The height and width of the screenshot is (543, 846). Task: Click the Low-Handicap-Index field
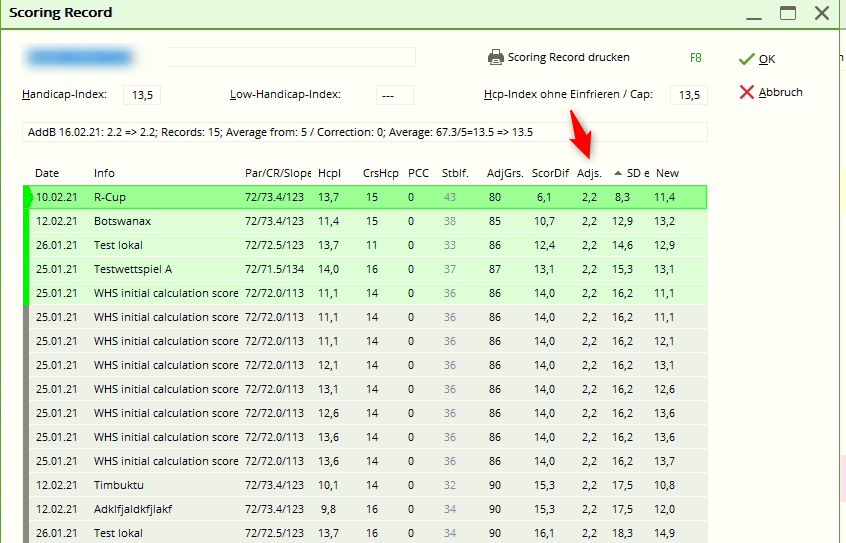[394, 95]
